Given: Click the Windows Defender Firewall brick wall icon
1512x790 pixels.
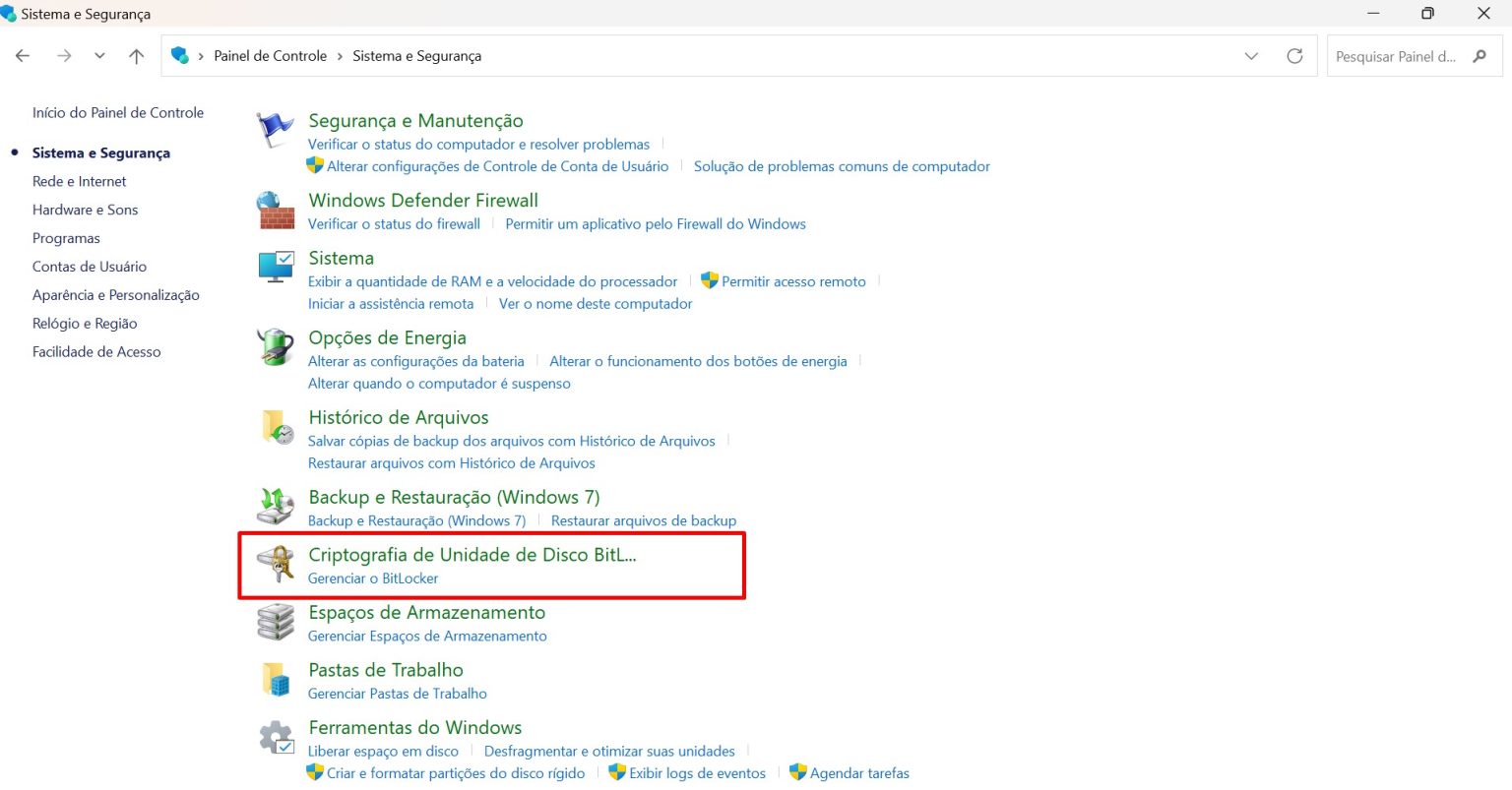Looking at the screenshot, I should click(276, 211).
